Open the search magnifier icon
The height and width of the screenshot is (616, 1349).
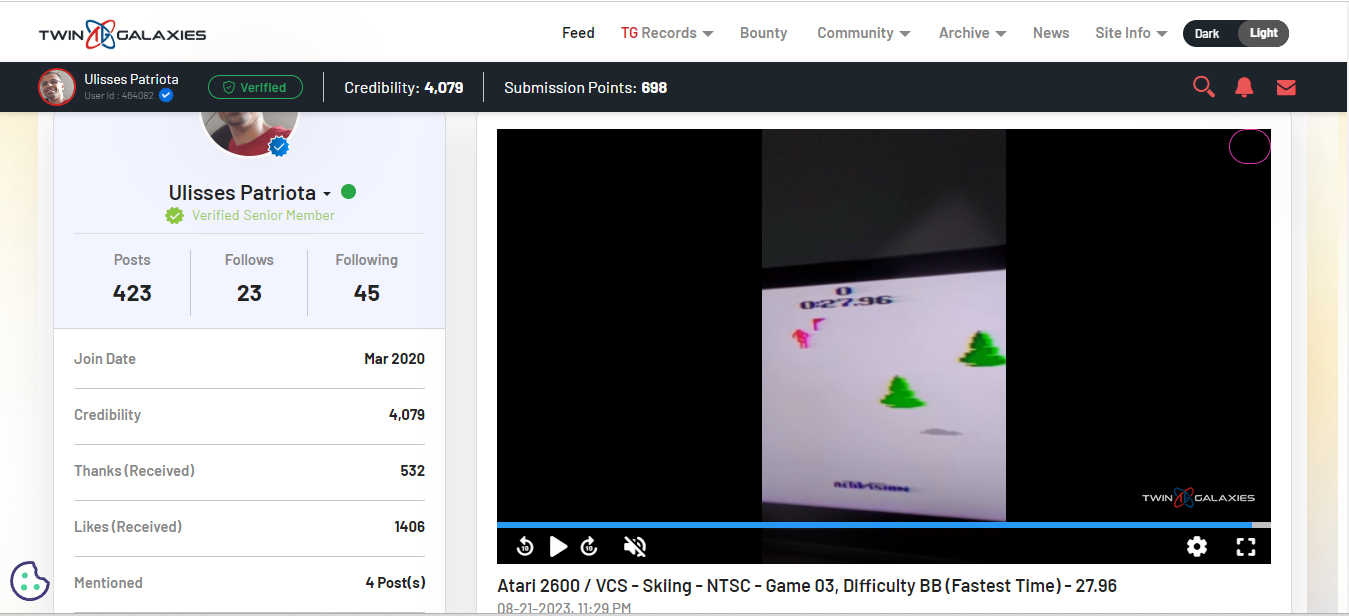click(x=1203, y=87)
